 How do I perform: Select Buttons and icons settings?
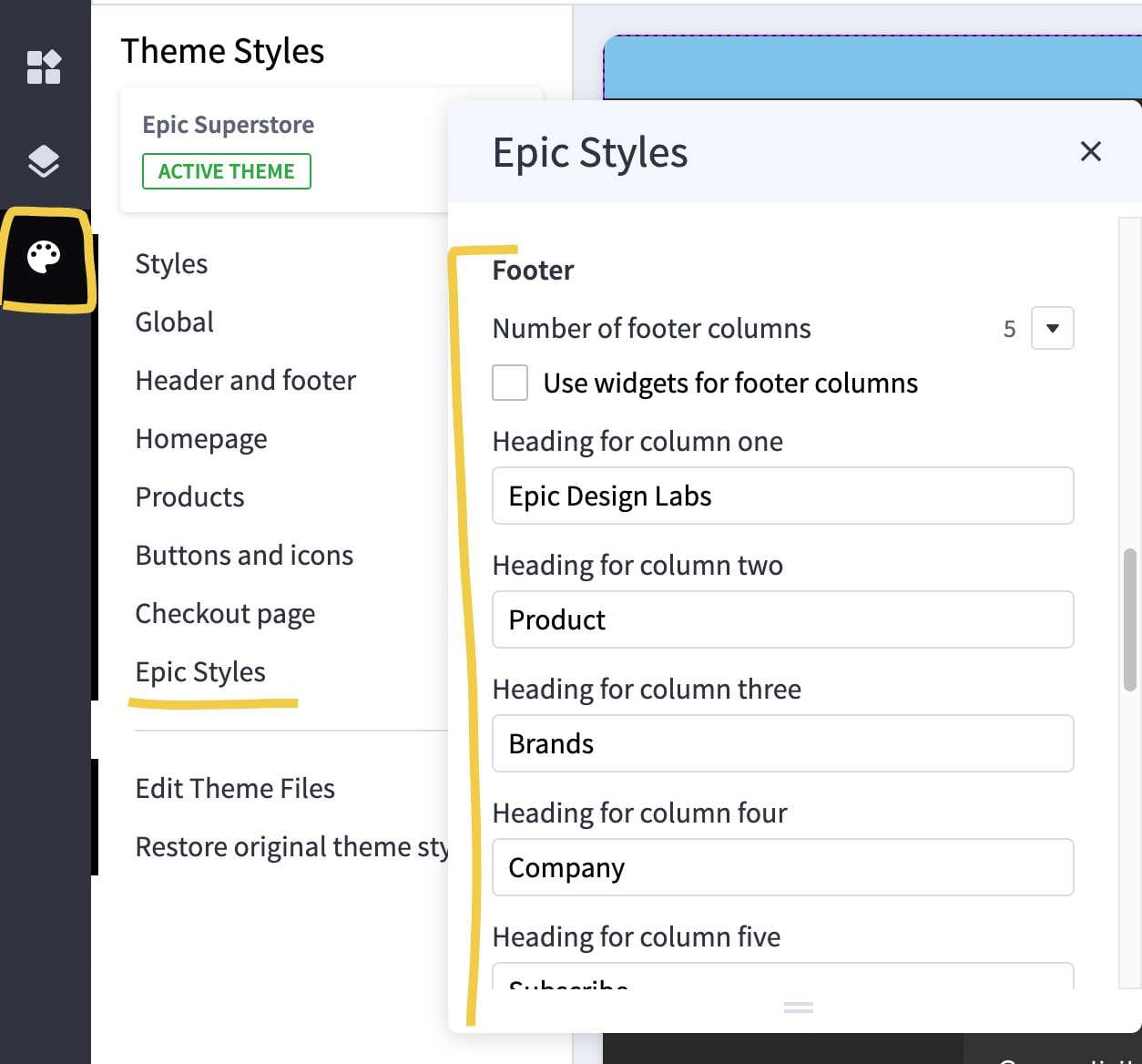click(244, 555)
